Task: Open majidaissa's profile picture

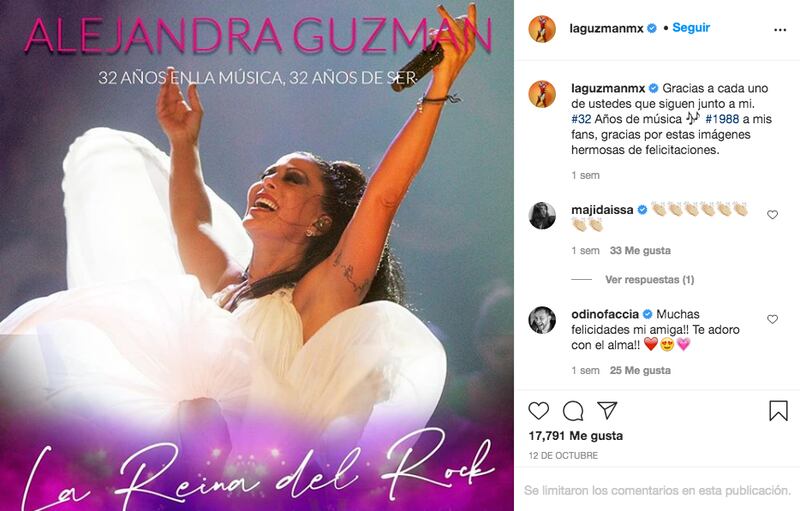Action: (x=542, y=215)
